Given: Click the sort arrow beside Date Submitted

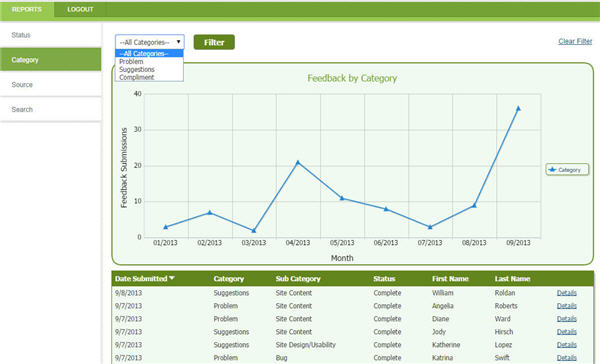Looking at the screenshot, I should pyautogui.click(x=172, y=278).
